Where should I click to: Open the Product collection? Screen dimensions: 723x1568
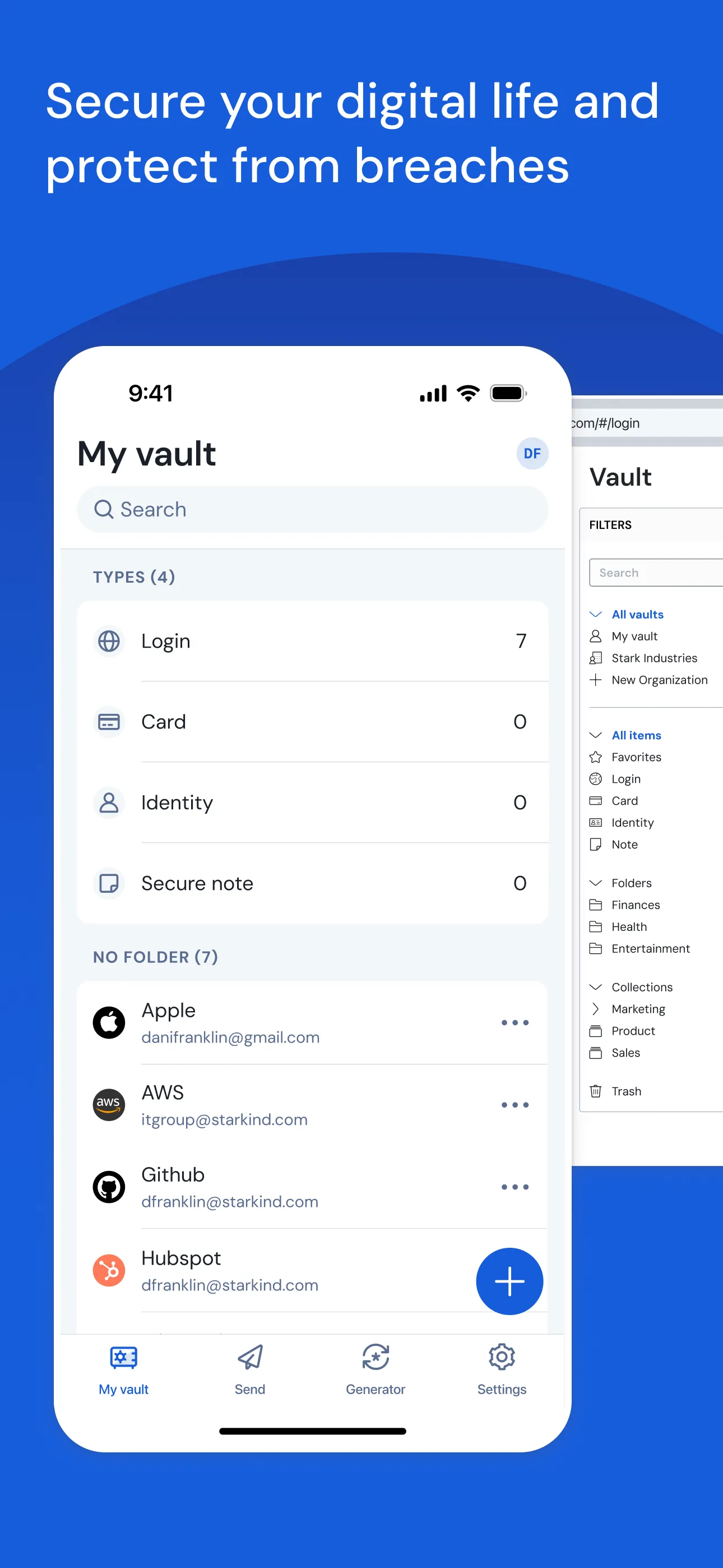click(x=633, y=1031)
